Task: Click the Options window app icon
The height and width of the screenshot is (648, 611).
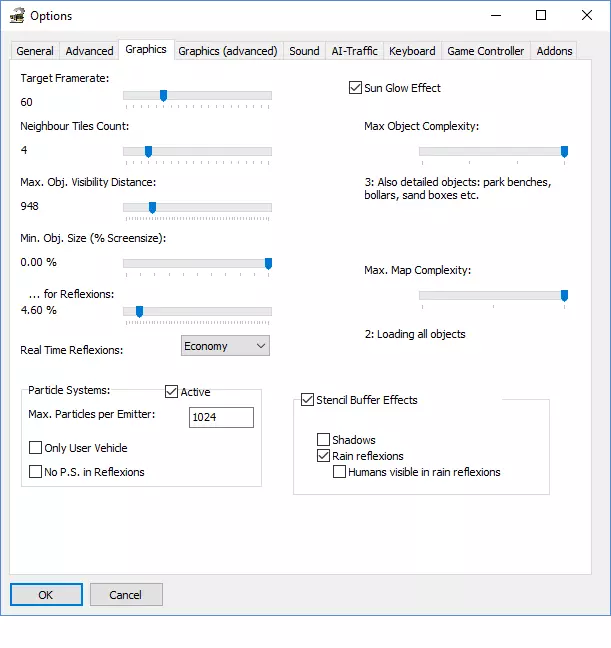Action: tap(17, 16)
